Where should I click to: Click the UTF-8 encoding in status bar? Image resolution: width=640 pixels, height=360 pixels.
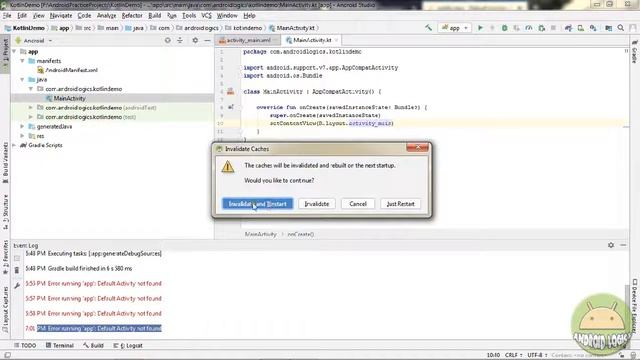click(x=537, y=355)
